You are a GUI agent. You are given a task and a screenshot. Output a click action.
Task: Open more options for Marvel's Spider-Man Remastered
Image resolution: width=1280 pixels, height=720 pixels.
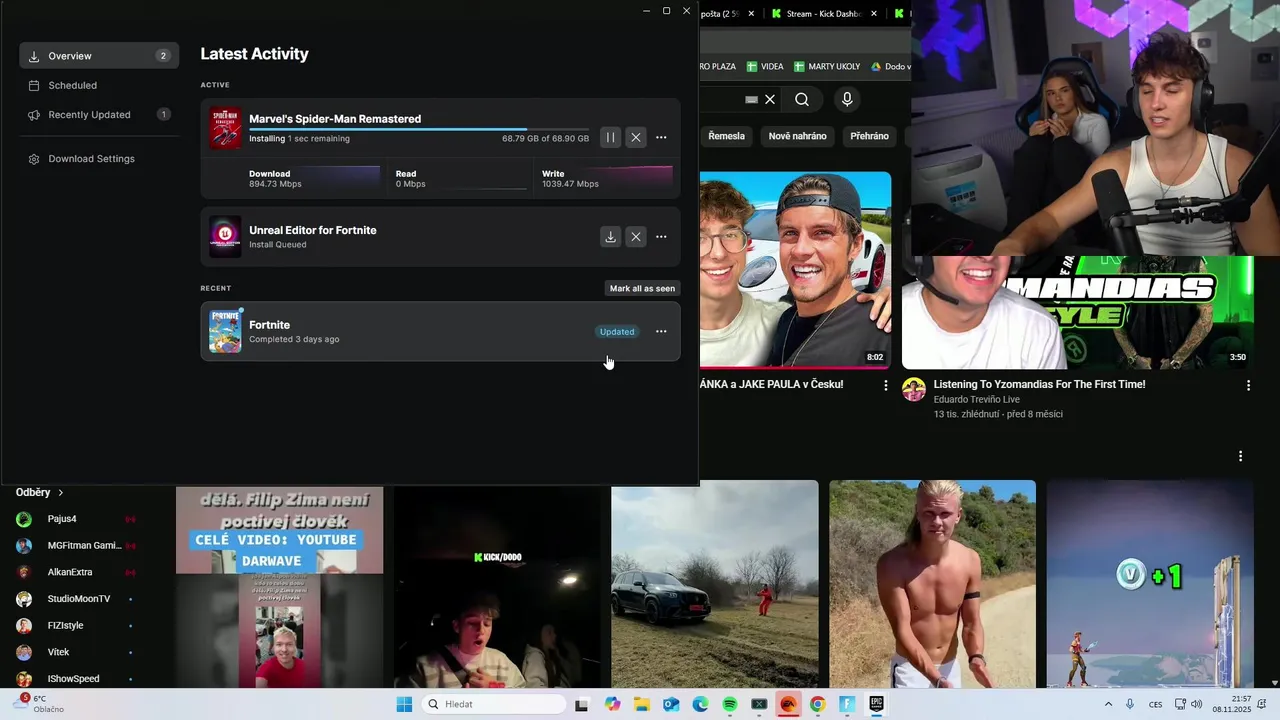(661, 137)
